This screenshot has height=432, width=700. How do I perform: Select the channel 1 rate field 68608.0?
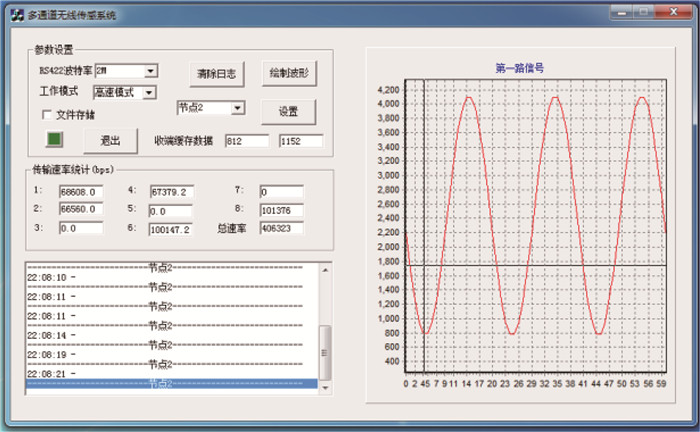pyautogui.click(x=81, y=191)
